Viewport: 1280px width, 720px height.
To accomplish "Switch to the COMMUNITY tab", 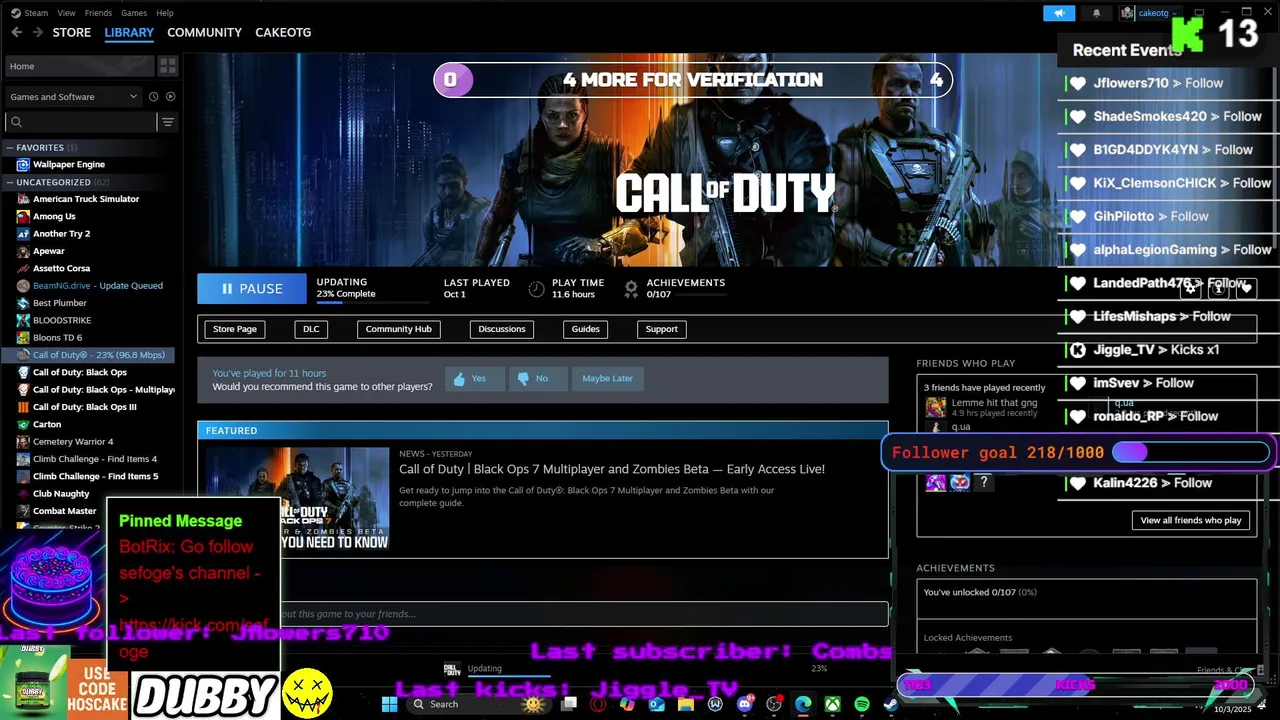I will coord(204,32).
